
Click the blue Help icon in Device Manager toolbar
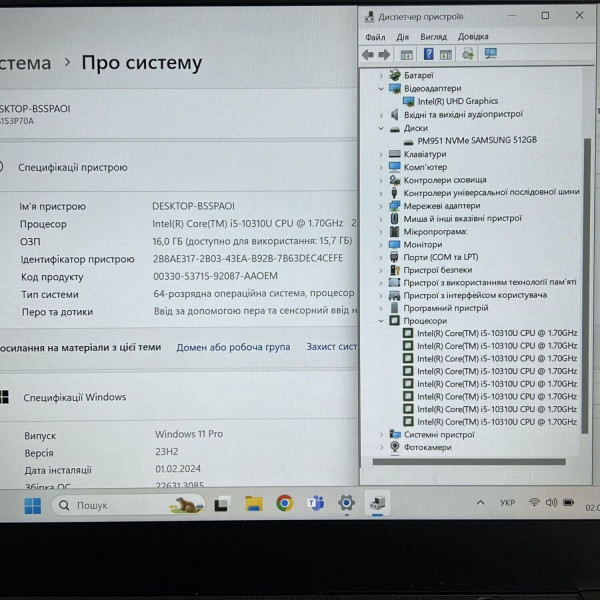tap(428, 54)
